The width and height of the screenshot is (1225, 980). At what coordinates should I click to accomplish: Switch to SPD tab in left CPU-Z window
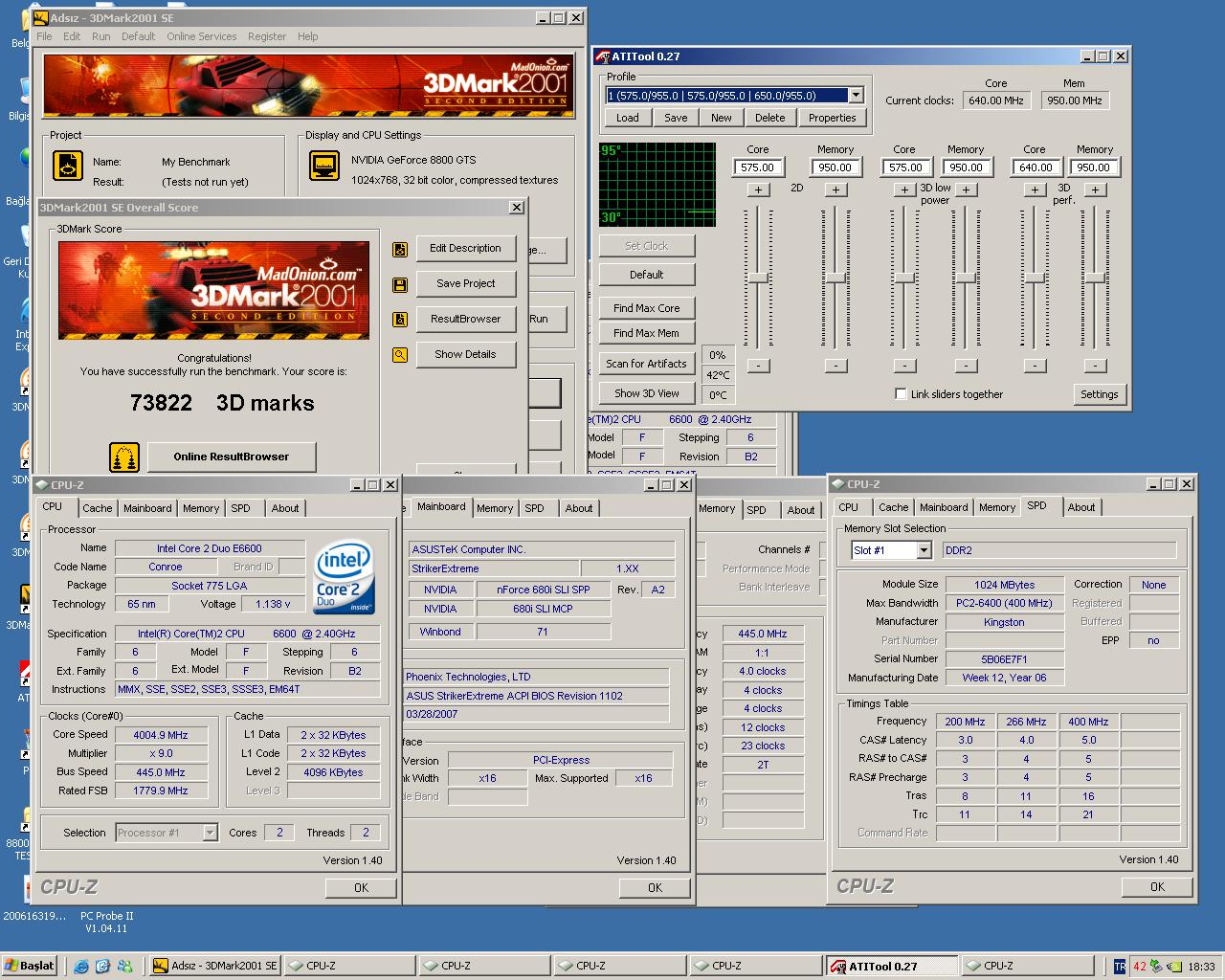(x=241, y=508)
